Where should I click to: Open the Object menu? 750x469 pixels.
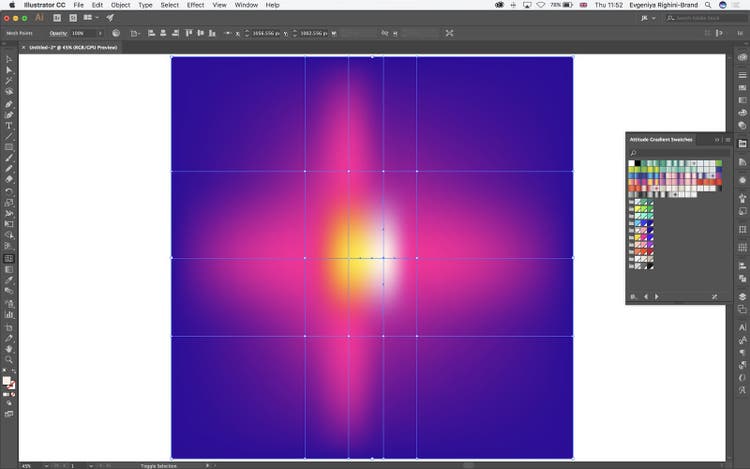(x=120, y=5)
